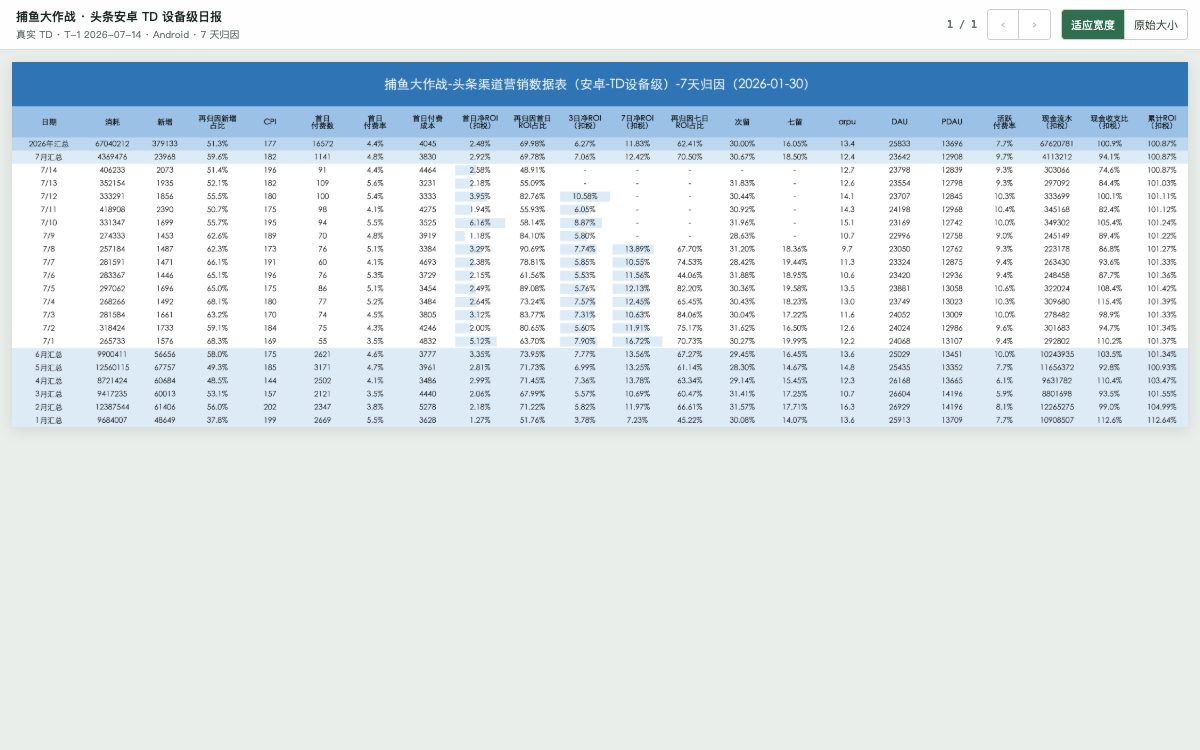Select the 7/13 date cell
This screenshot has width=1200, height=750.
click(x=49, y=183)
